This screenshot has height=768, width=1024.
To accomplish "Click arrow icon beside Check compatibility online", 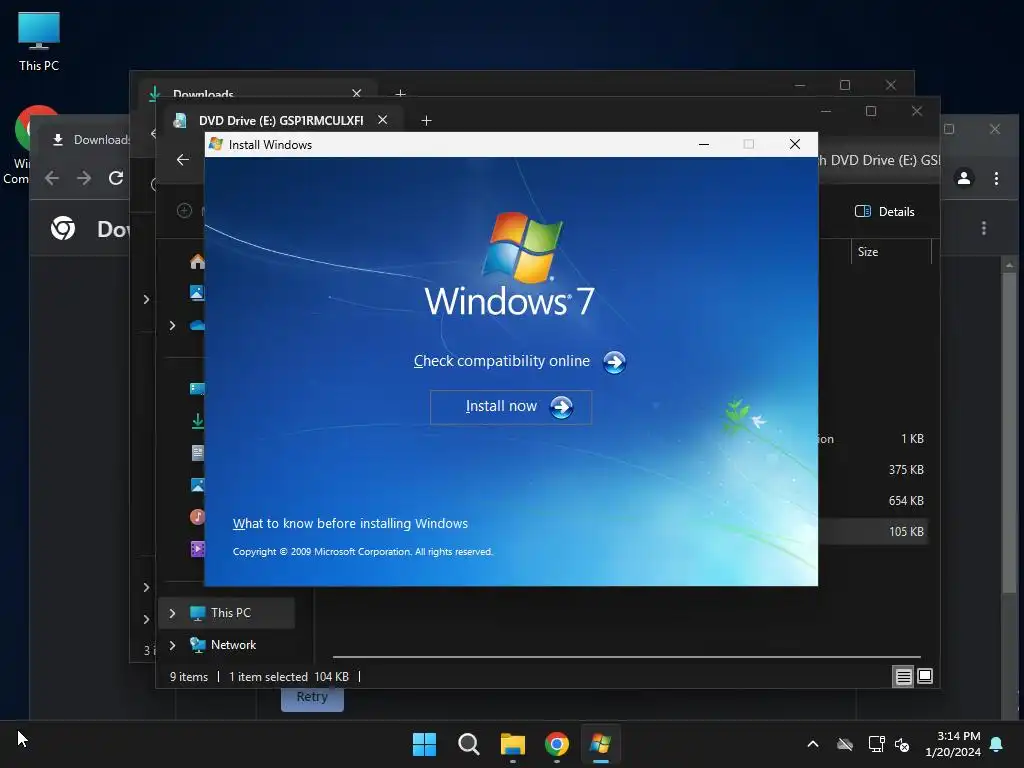I will click(x=614, y=362).
